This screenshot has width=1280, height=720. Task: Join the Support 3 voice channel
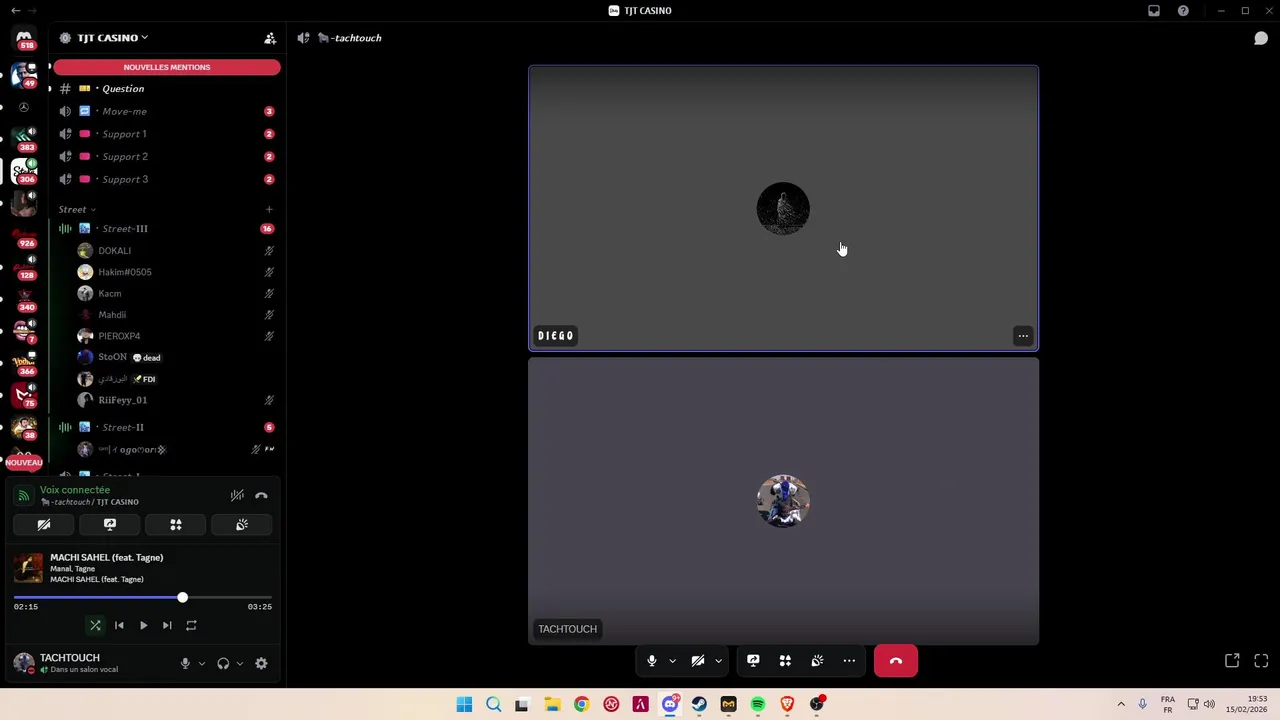(x=166, y=179)
